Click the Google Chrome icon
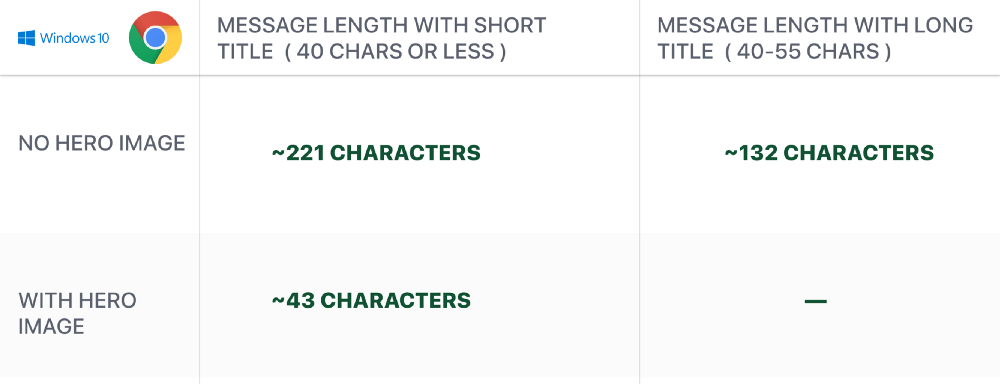This screenshot has width=1000, height=384. pyautogui.click(x=155, y=38)
